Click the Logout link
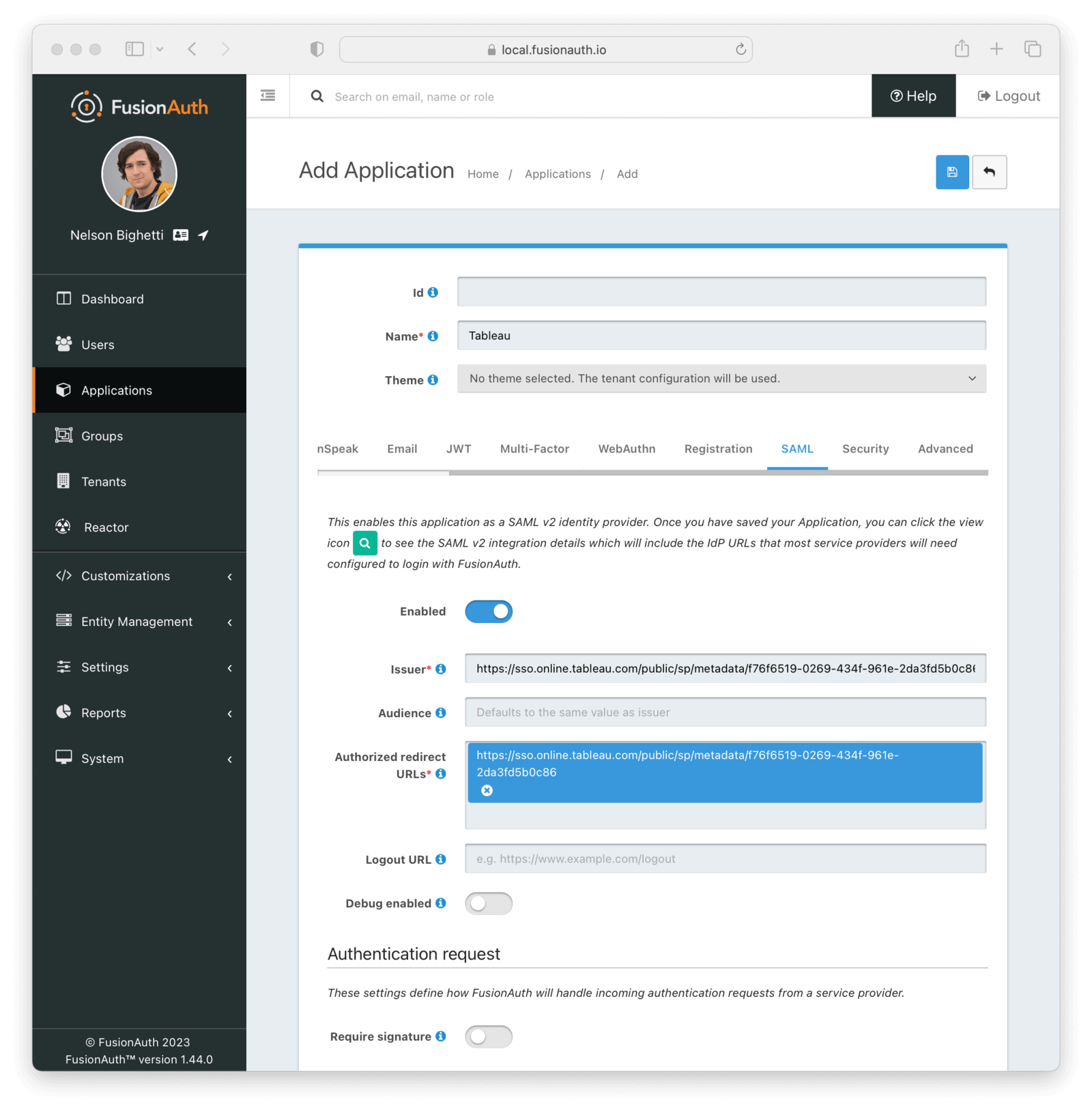 1009,96
